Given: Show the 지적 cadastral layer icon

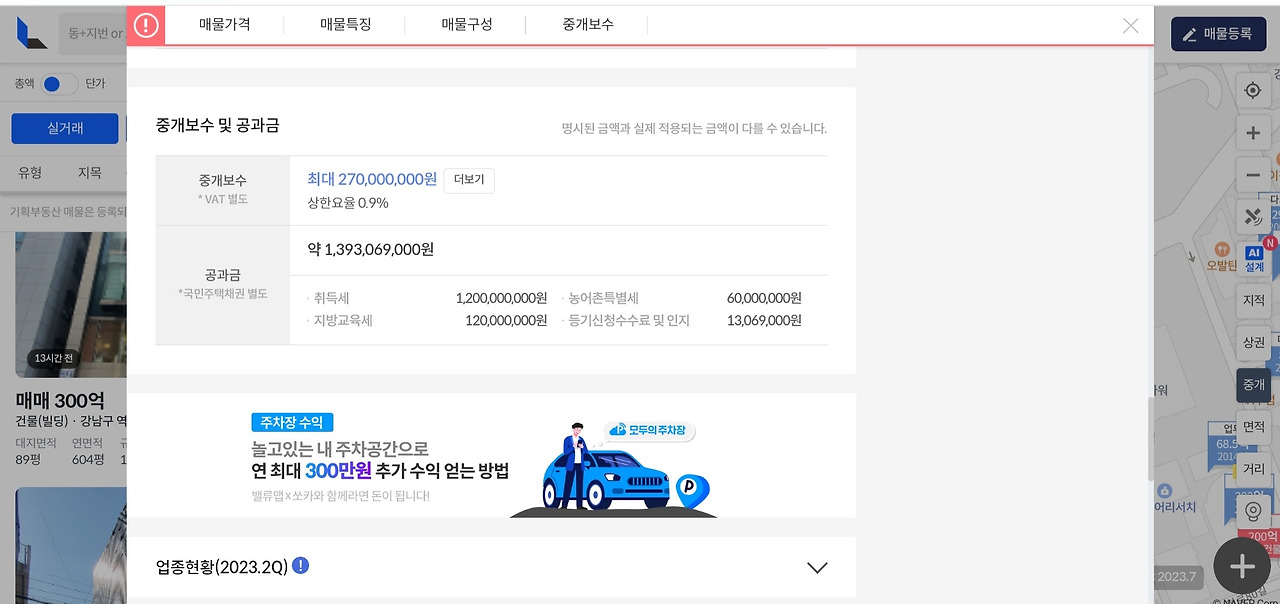Looking at the screenshot, I should 1253,298.
